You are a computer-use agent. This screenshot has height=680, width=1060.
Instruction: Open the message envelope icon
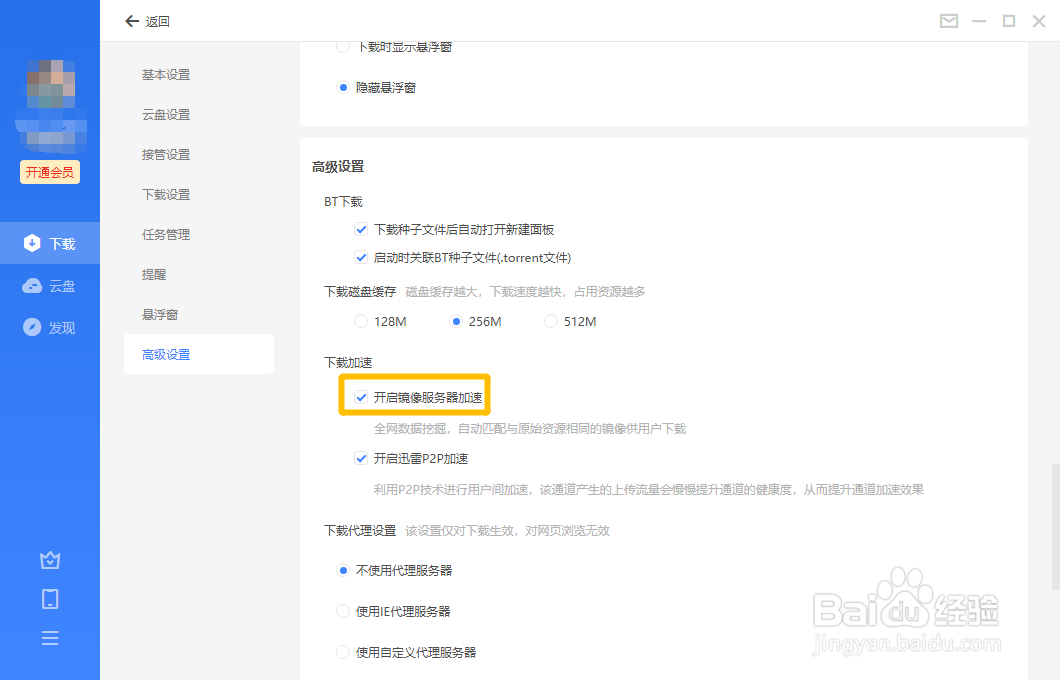click(948, 20)
